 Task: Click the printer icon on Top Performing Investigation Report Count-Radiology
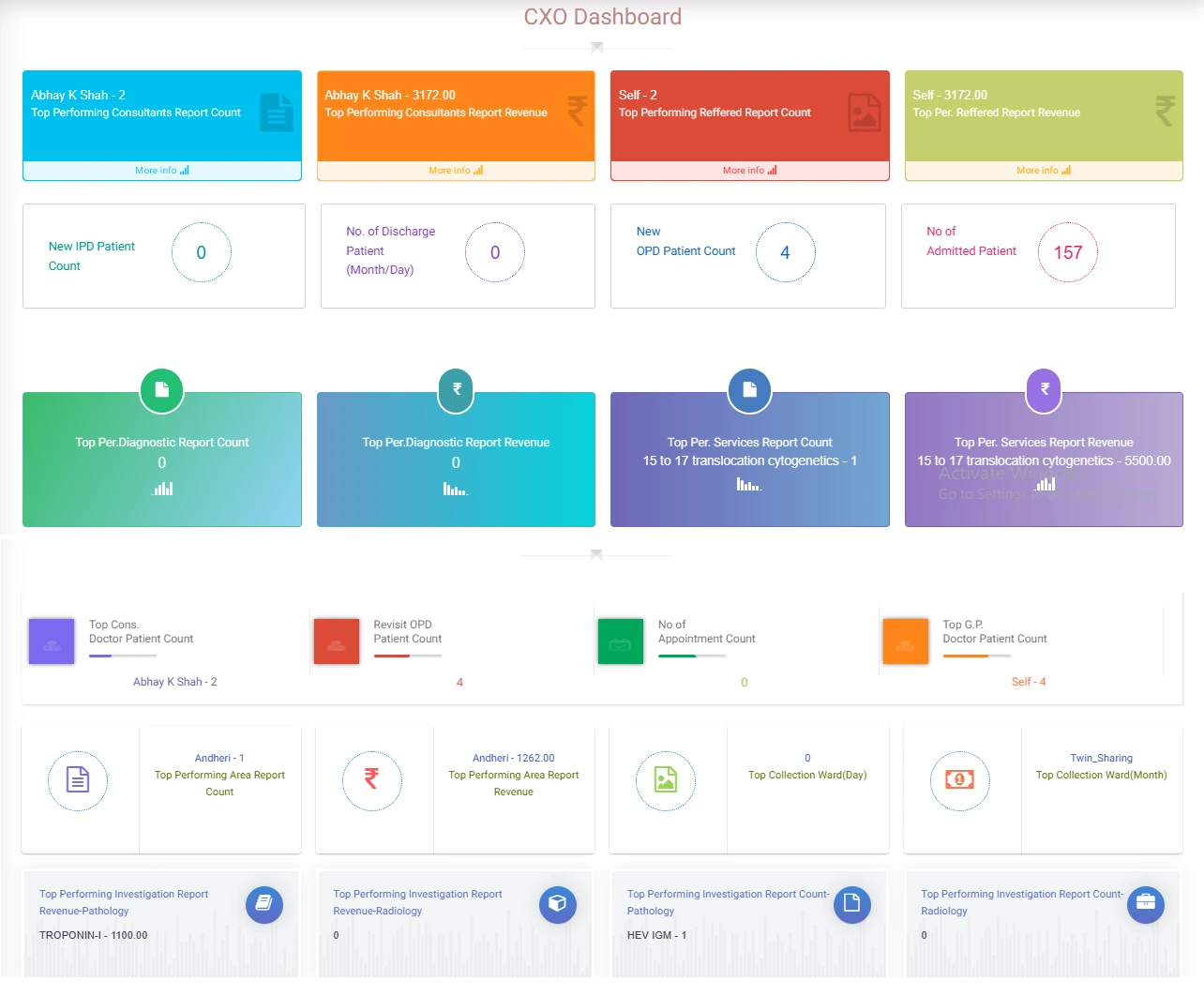pyautogui.click(x=1146, y=904)
